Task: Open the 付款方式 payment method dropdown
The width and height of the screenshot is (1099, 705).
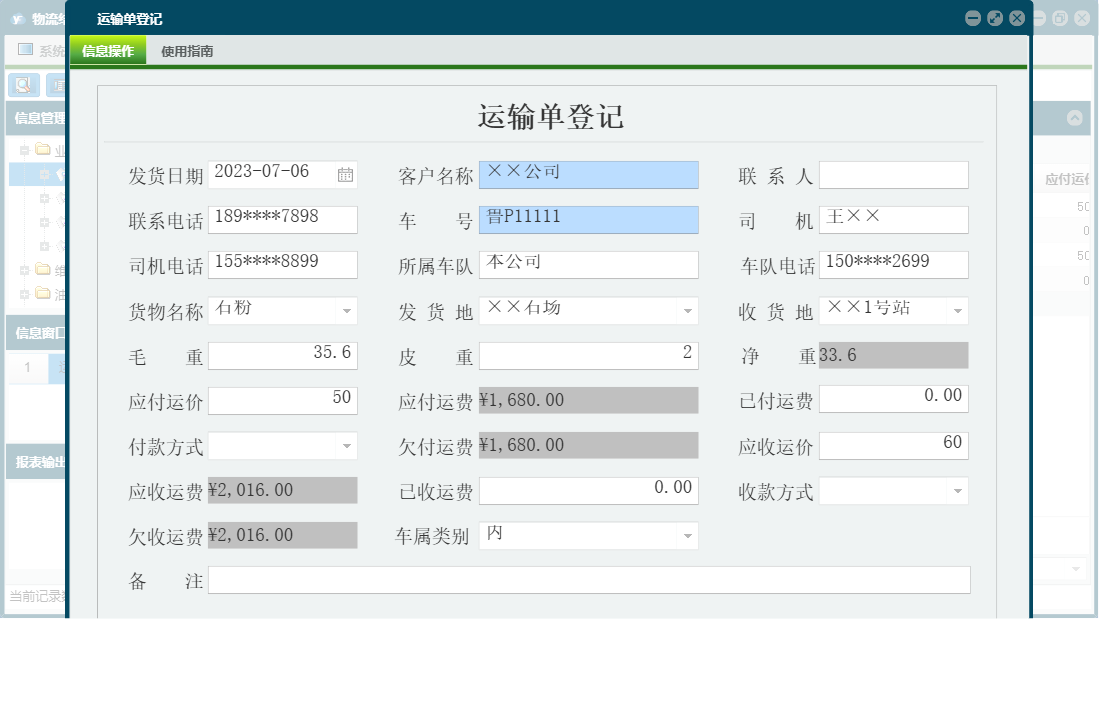Action: click(345, 444)
